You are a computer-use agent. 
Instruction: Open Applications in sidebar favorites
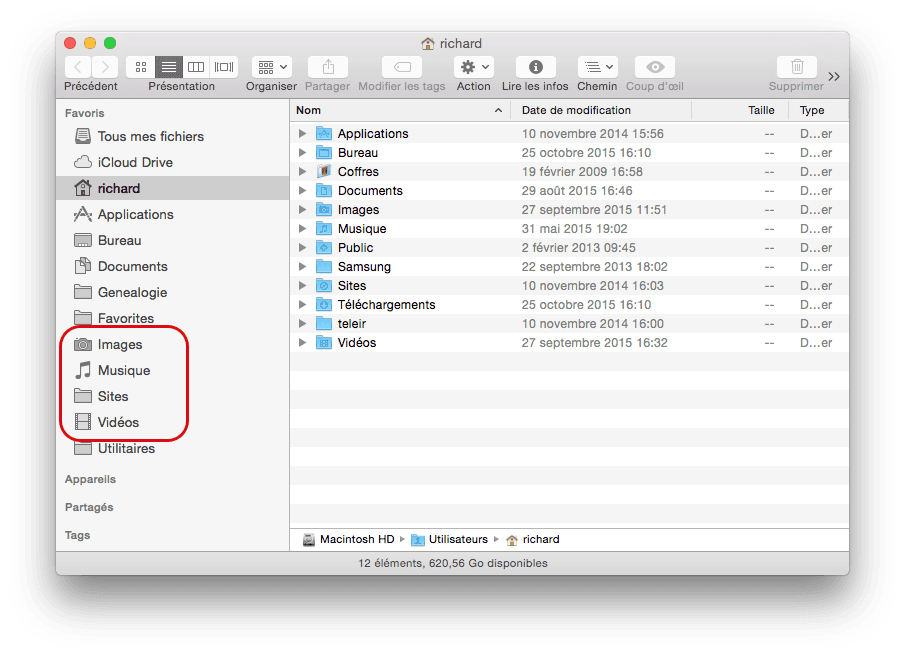tap(173, 214)
